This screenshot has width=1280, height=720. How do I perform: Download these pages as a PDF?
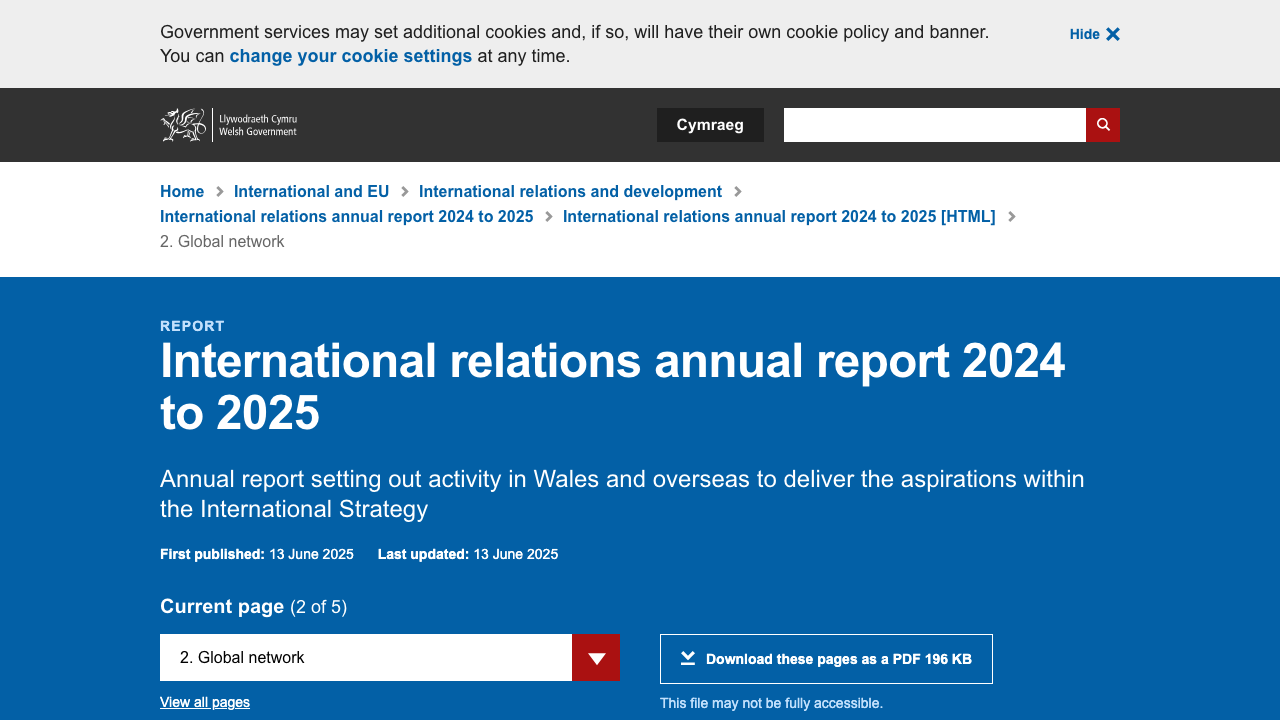coord(826,659)
